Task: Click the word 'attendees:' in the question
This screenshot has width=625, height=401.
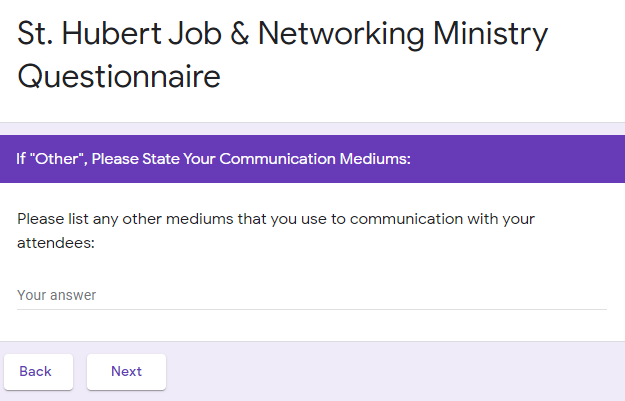Action: coord(56,243)
